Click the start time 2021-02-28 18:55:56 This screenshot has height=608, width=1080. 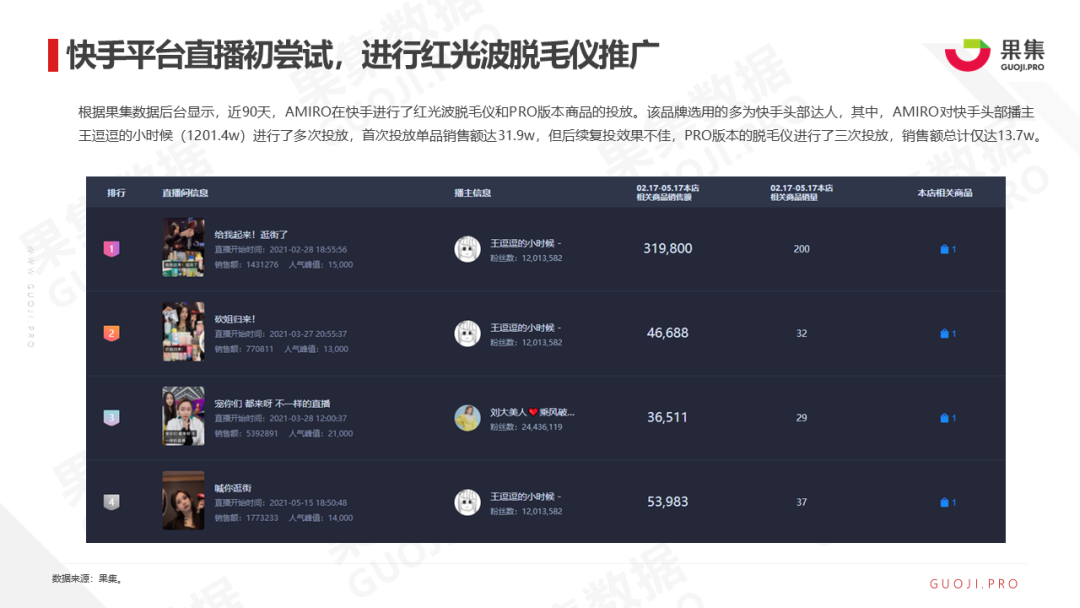click(x=308, y=249)
